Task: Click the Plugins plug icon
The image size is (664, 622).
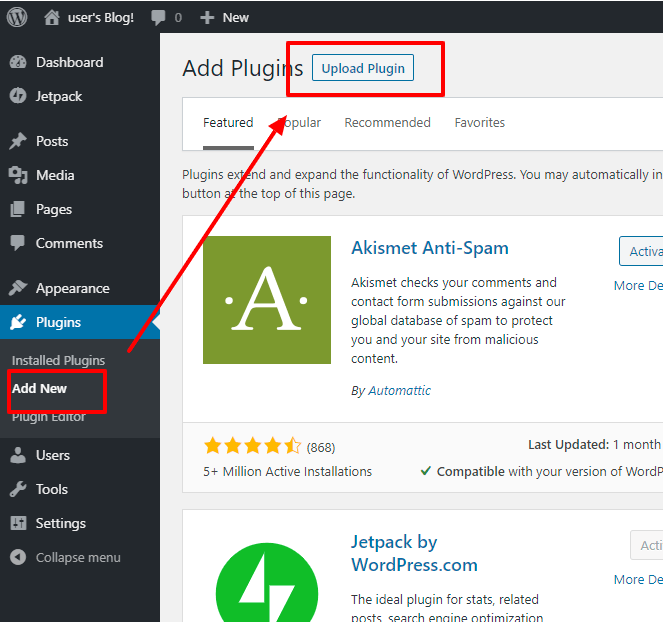Action: (18, 322)
